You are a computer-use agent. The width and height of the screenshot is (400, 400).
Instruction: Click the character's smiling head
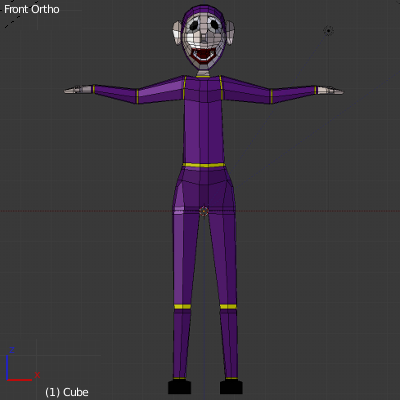click(203, 37)
